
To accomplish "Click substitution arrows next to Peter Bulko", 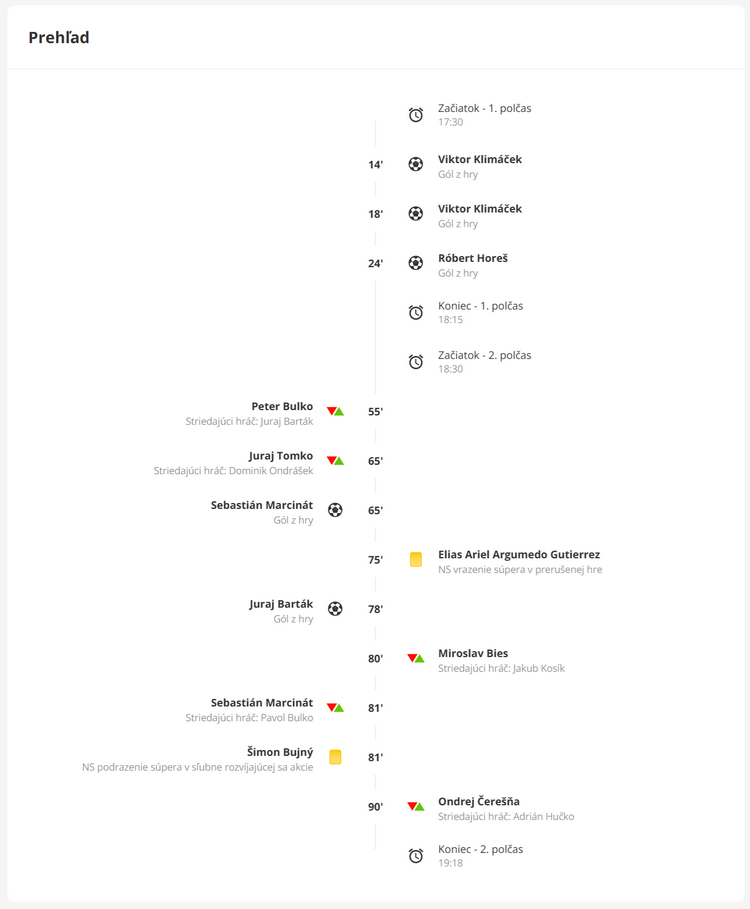I will click(335, 411).
